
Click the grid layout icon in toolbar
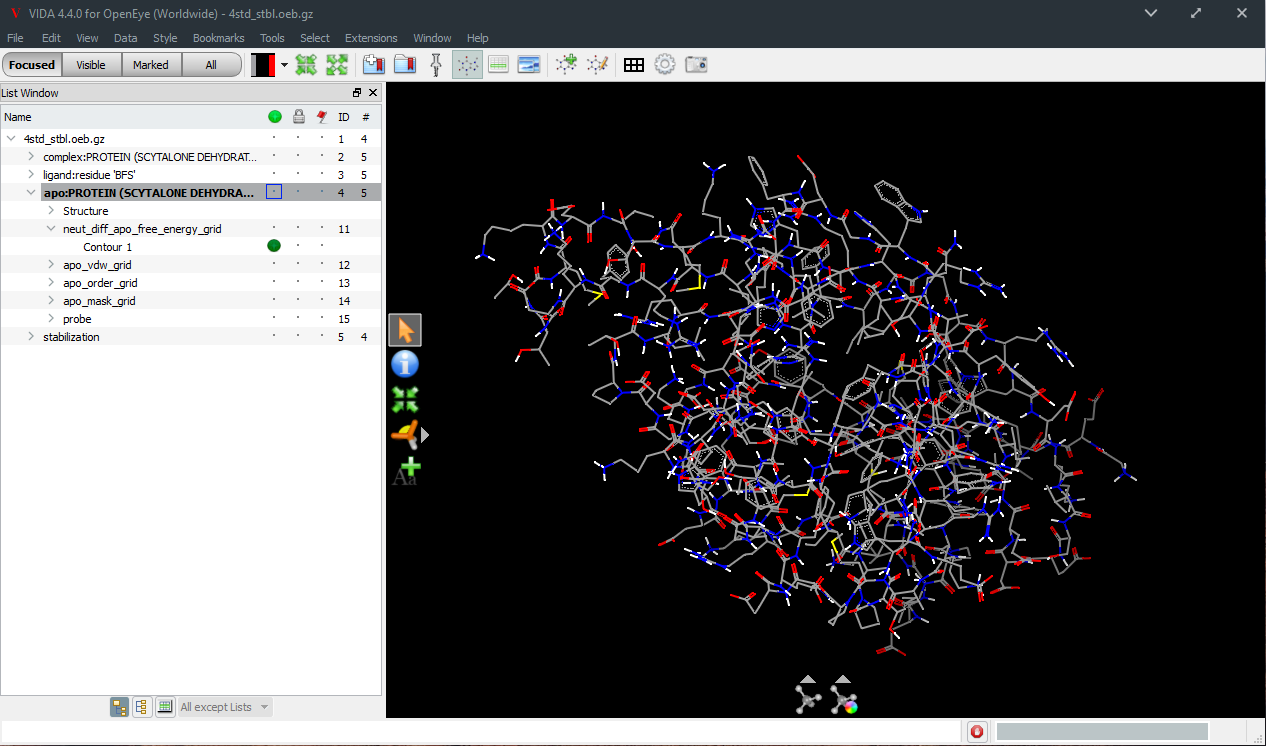pos(634,65)
